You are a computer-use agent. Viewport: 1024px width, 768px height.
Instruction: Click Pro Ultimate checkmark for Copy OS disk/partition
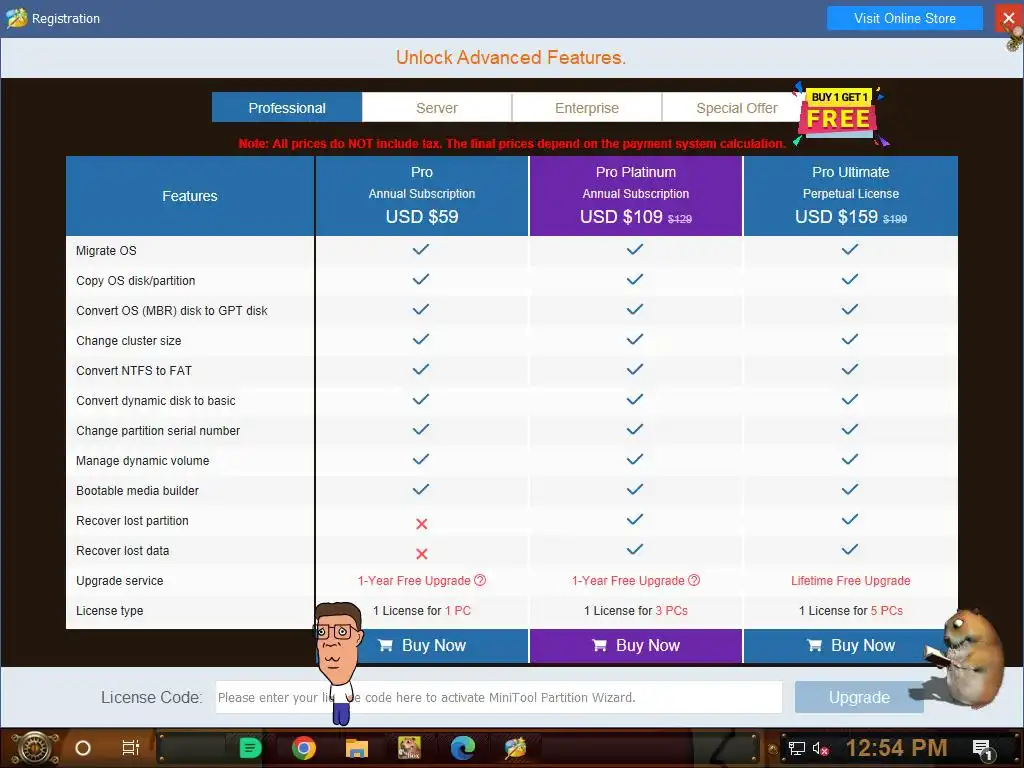tap(850, 279)
